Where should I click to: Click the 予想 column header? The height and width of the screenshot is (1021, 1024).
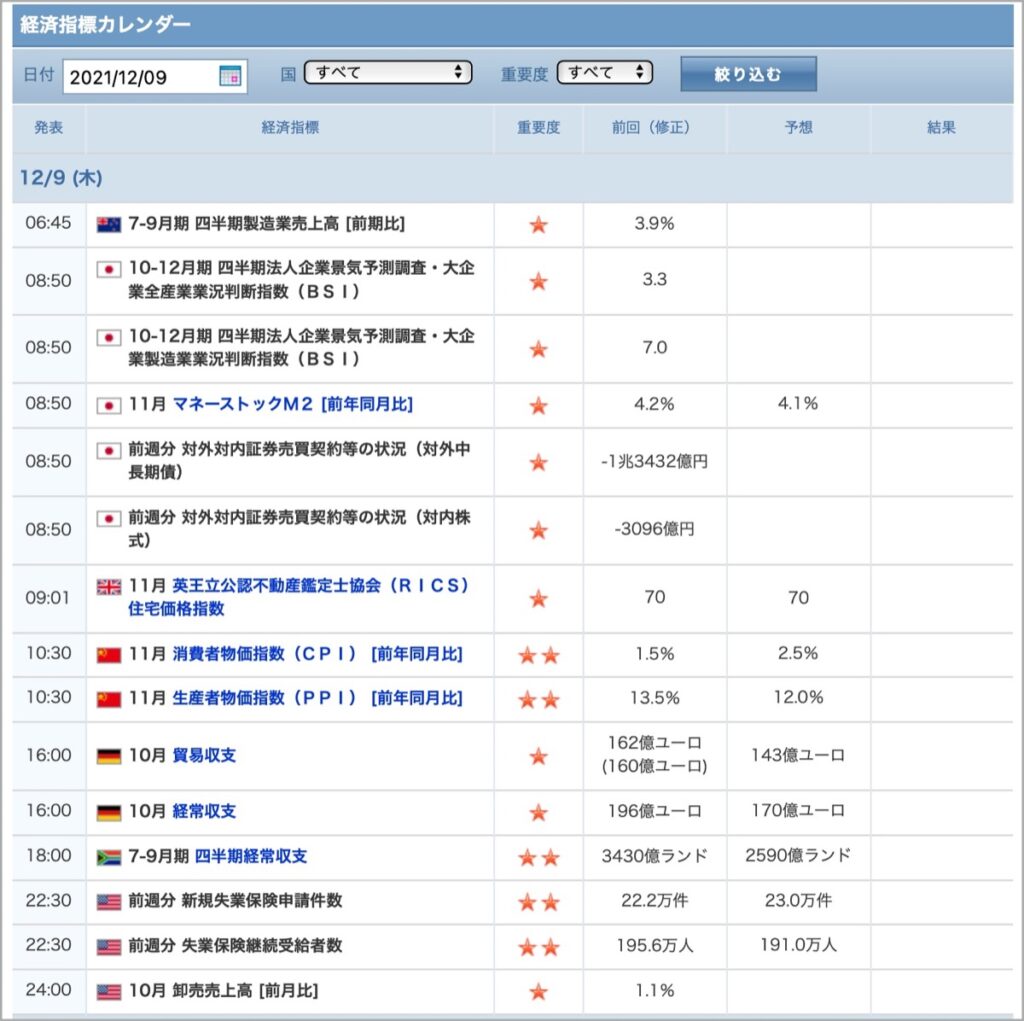[798, 127]
